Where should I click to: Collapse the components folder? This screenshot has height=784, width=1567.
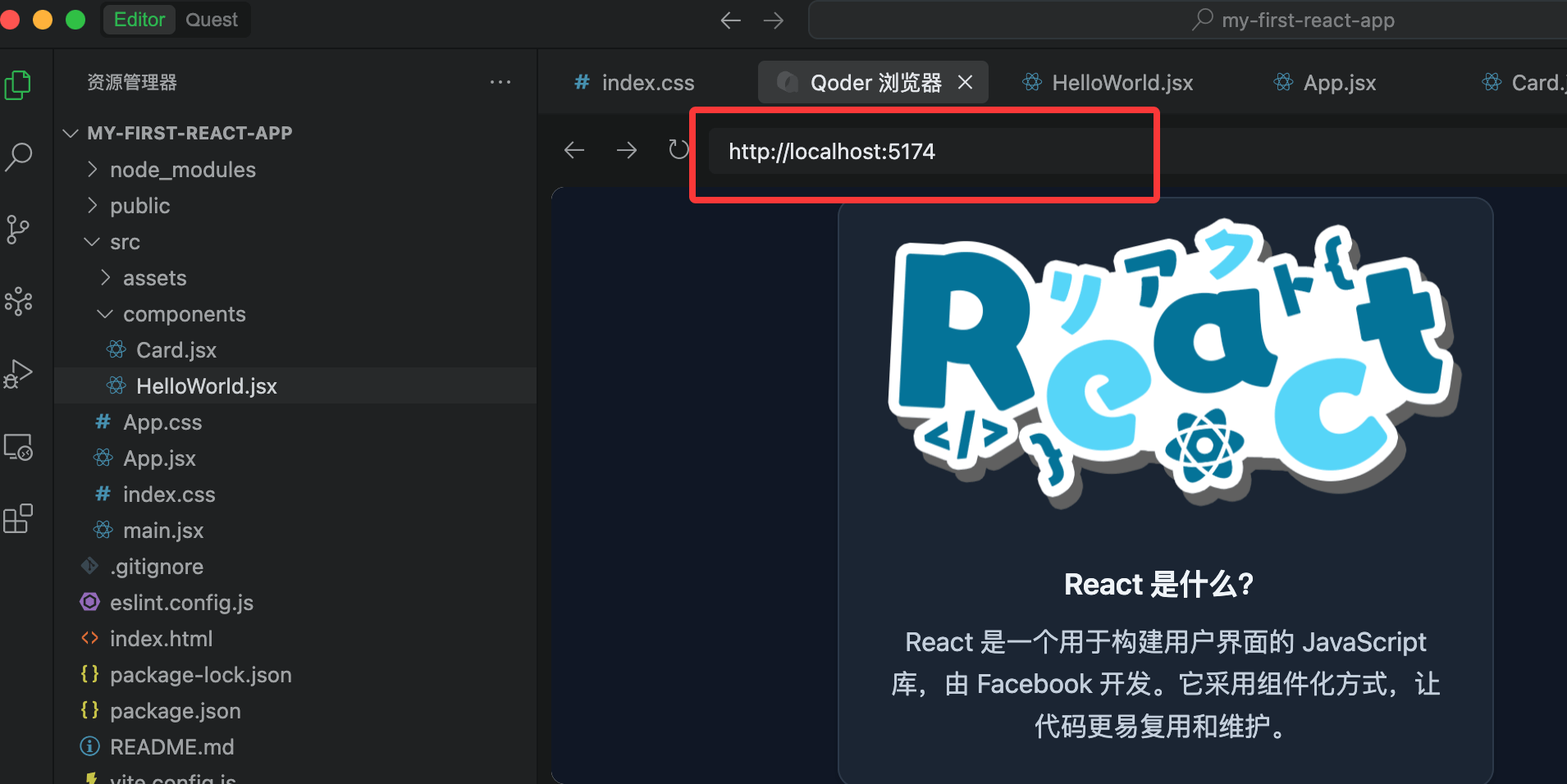pyautogui.click(x=184, y=314)
